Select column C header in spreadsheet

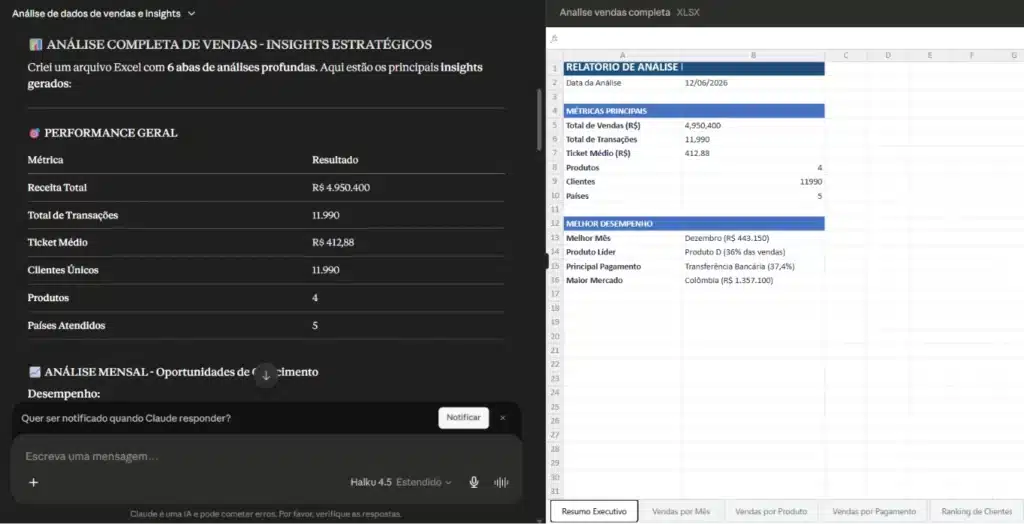[846, 56]
